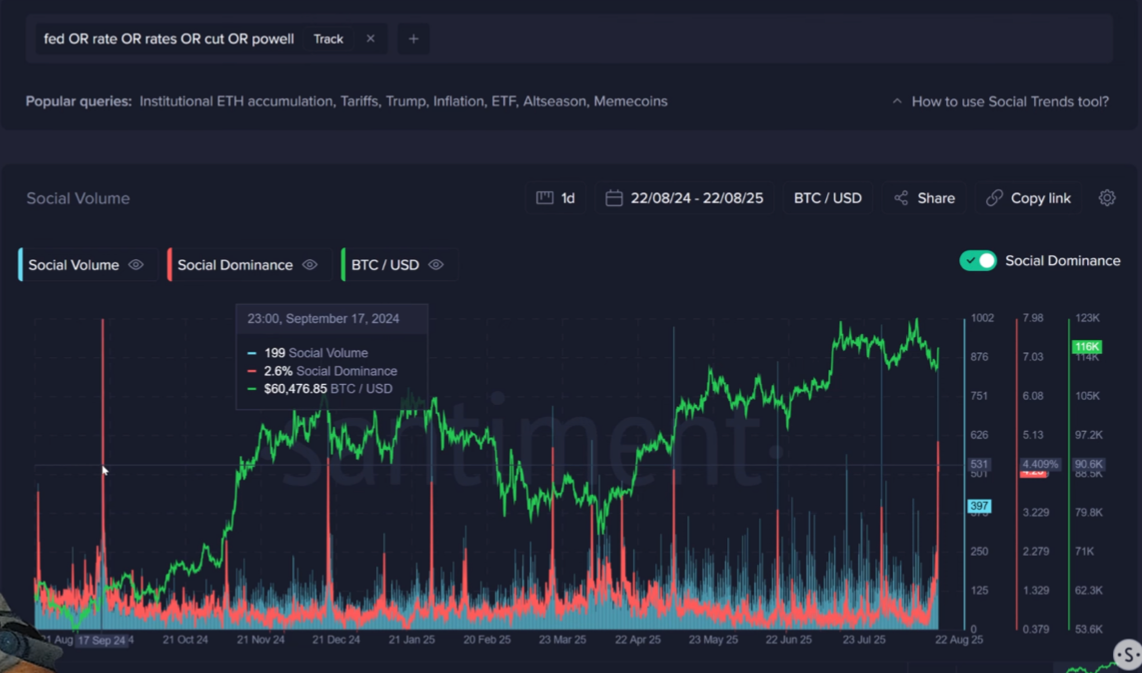Click the Tariffs popular query link
This screenshot has height=673, width=1142.
(x=361, y=101)
